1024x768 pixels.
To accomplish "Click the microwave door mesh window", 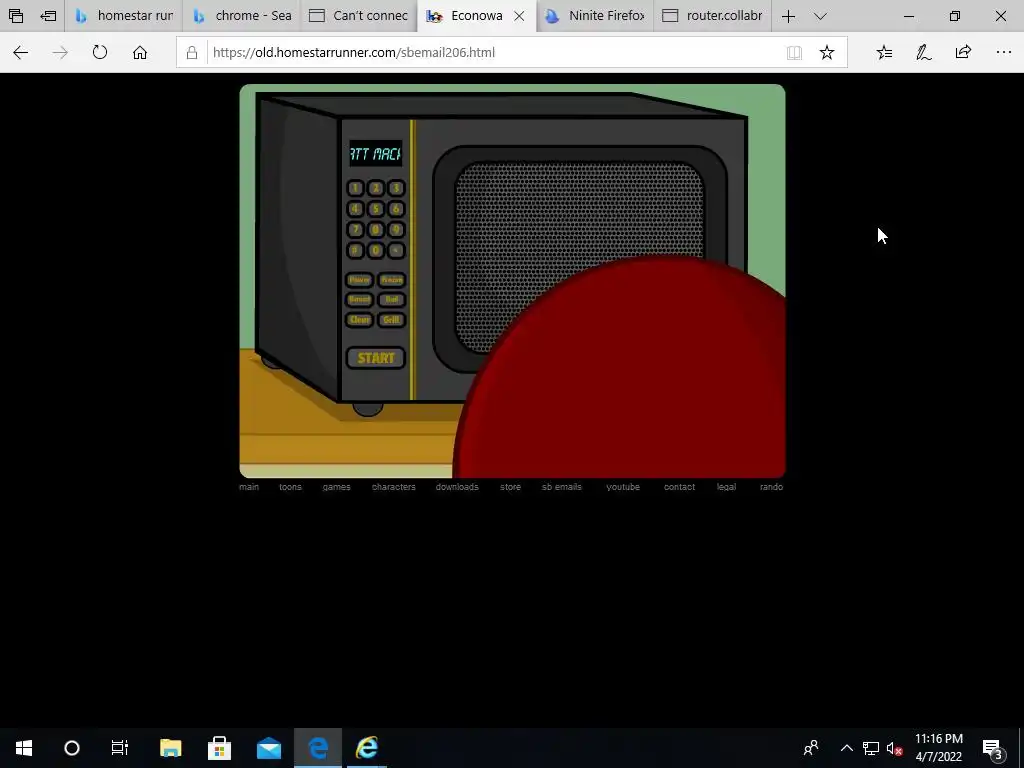I will (579, 258).
